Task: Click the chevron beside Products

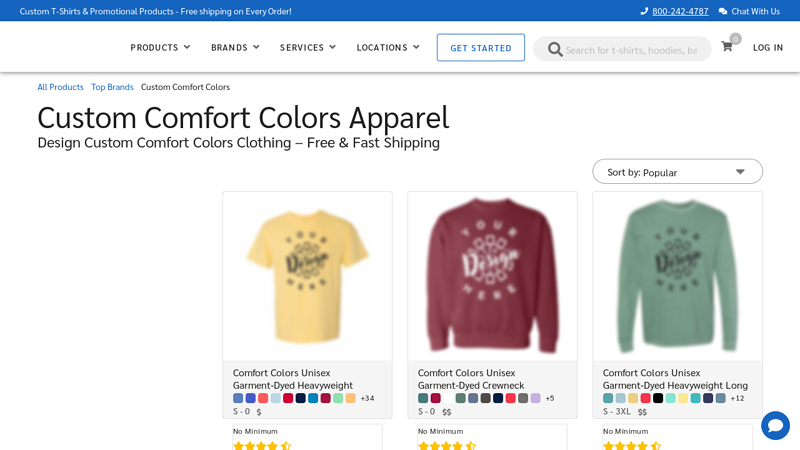Action: (187, 47)
